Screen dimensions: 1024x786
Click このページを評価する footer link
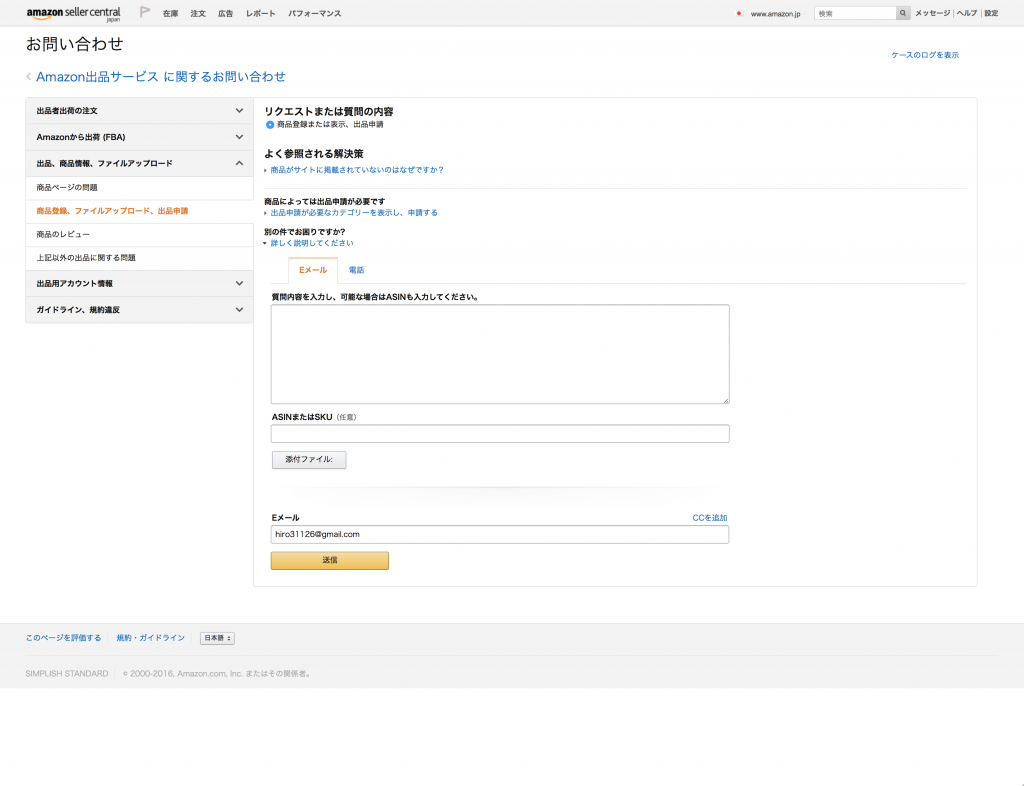pyautogui.click(x=63, y=638)
